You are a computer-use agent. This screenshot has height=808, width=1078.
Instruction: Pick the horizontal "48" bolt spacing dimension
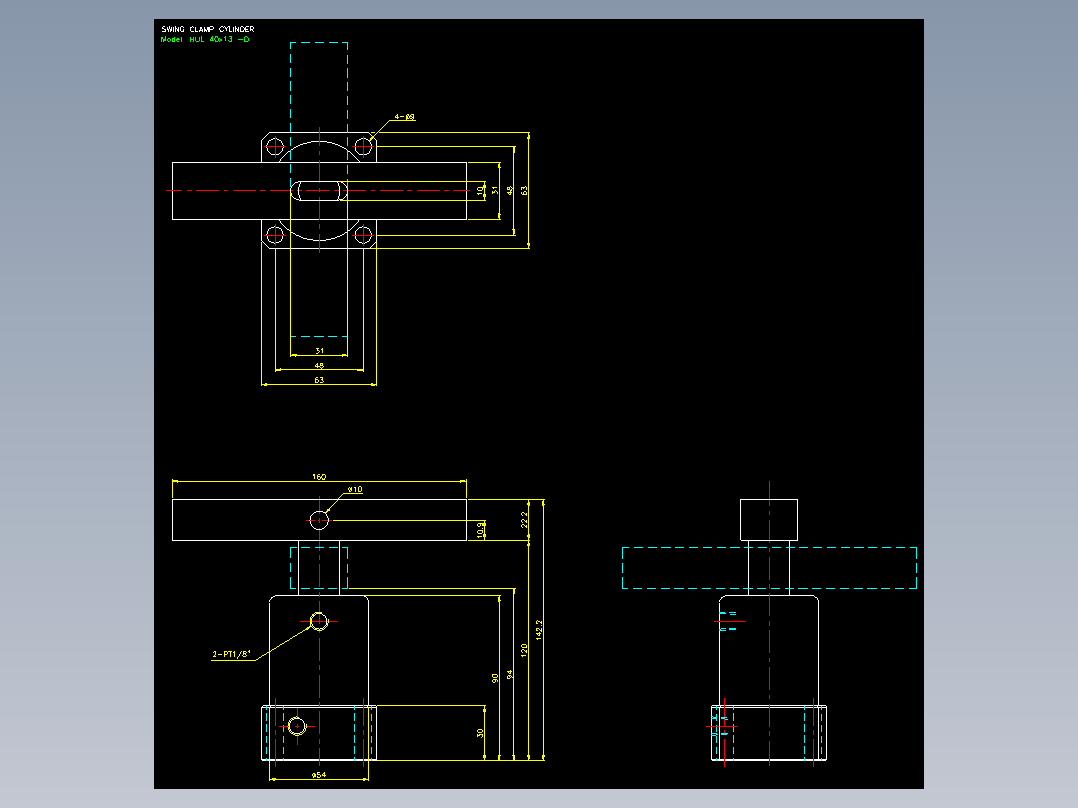pos(319,365)
